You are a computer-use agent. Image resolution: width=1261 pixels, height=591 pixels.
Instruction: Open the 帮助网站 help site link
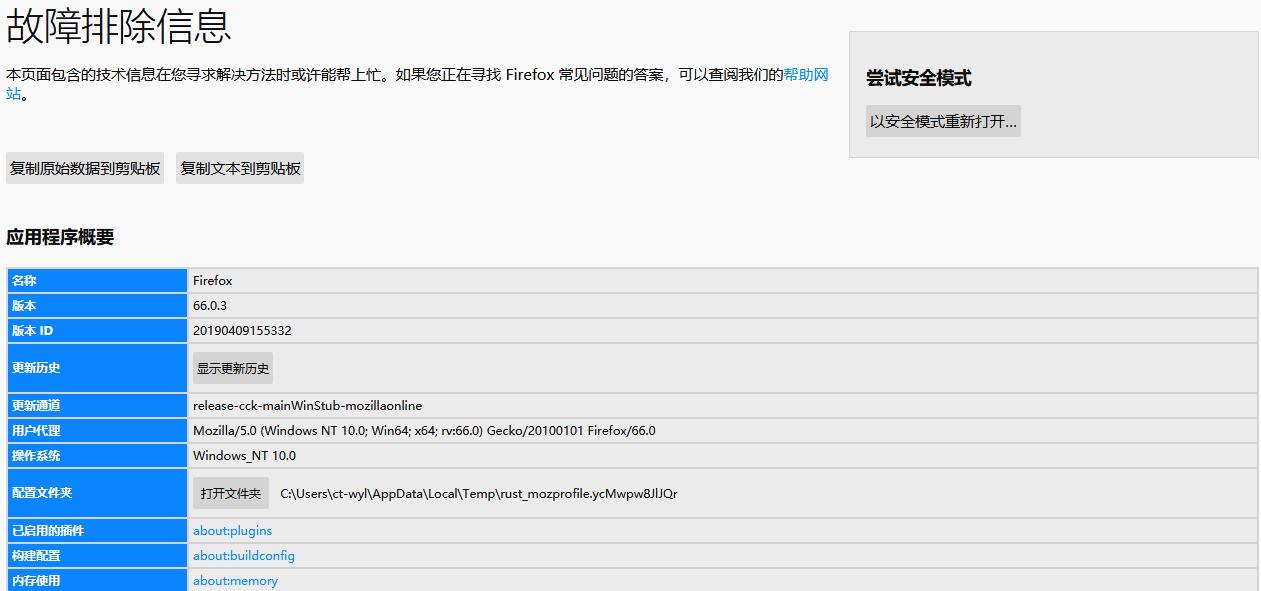point(806,75)
